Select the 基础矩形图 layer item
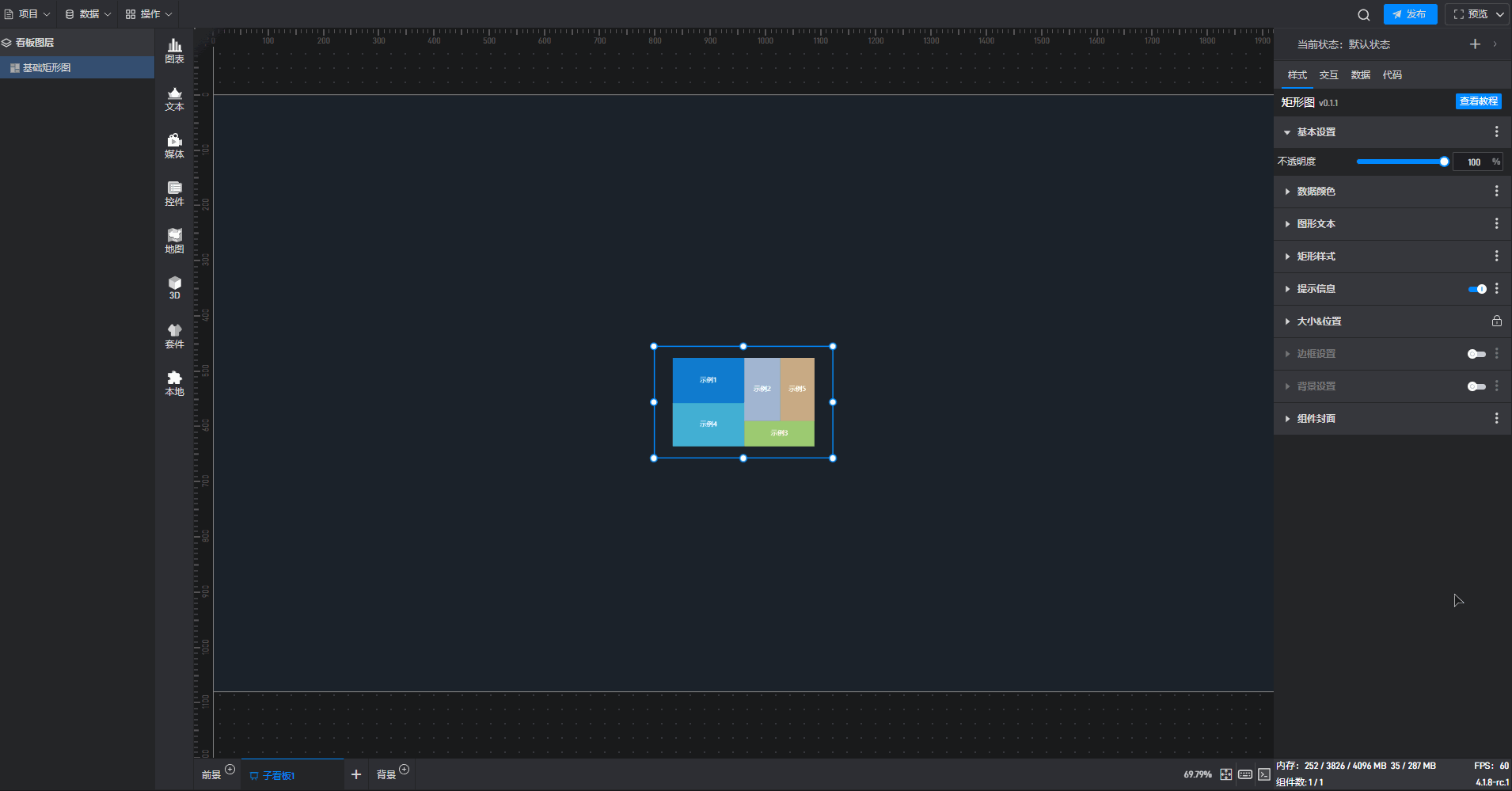 pyautogui.click(x=47, y=68)
